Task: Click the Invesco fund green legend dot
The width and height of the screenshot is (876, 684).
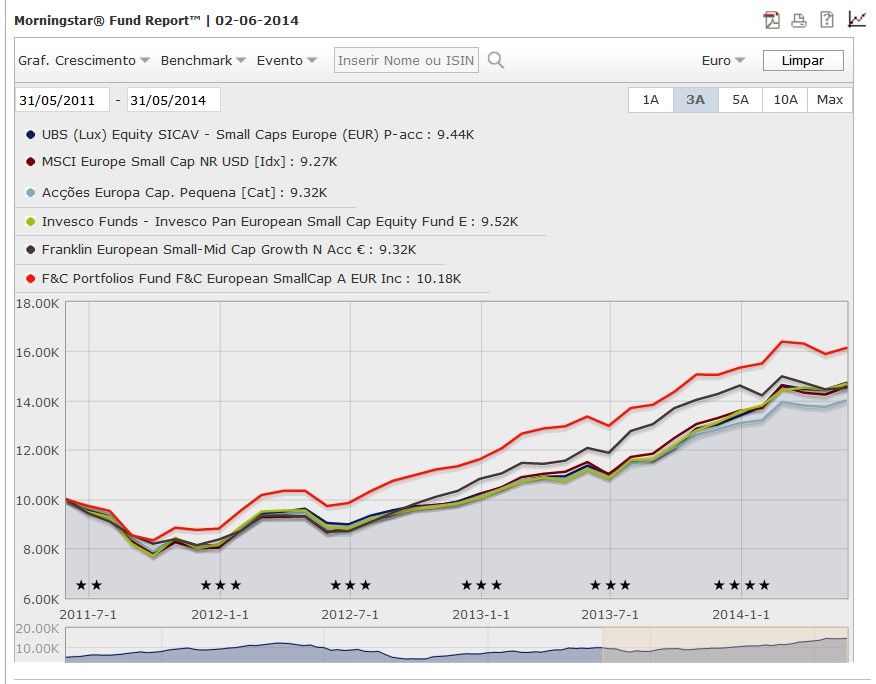Action: coord(31,222)
